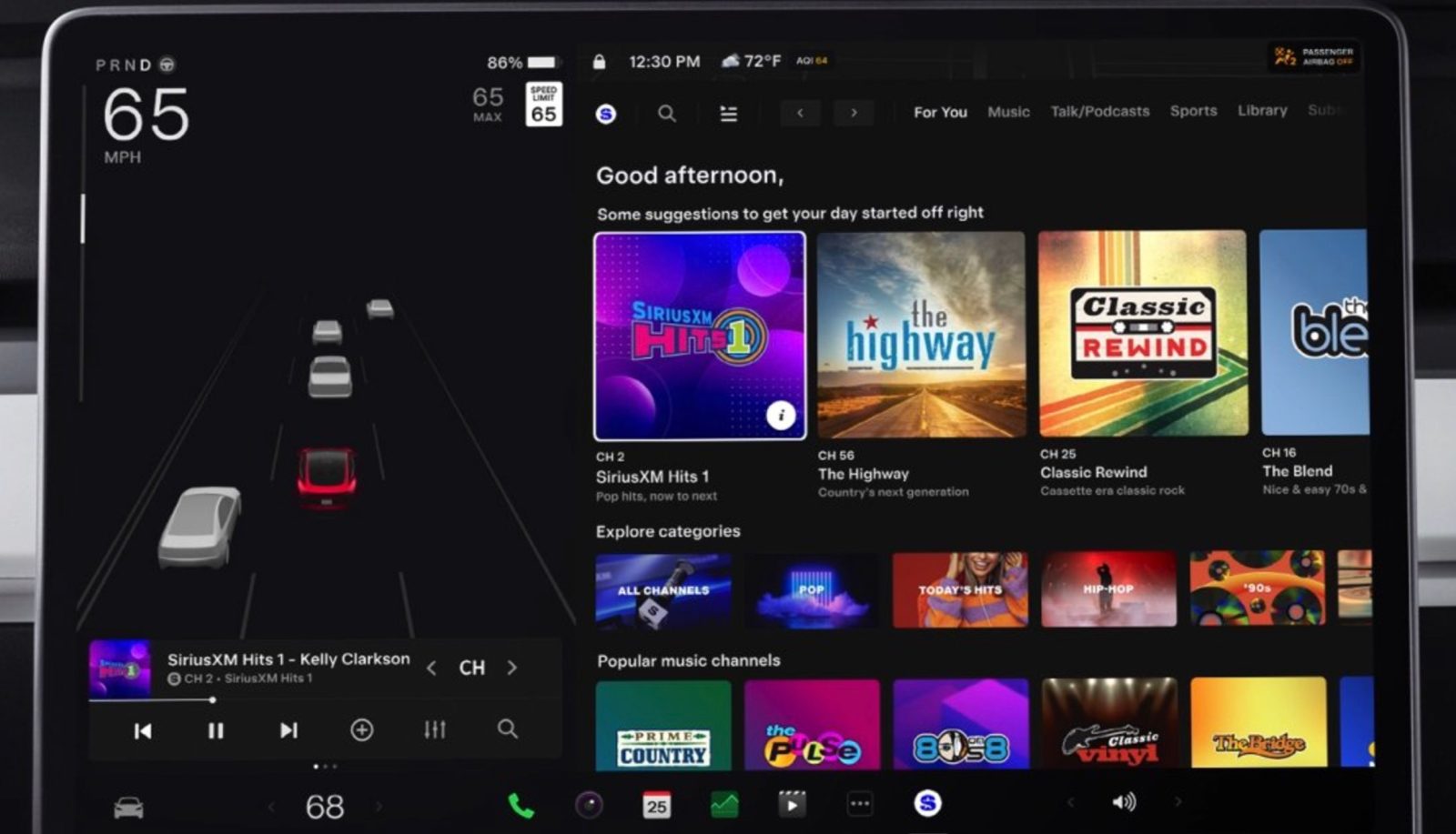Image resolution: width=1456 pixels, height=834 pixels.
Task: Open the camera app icon
Action: (589, 805)
